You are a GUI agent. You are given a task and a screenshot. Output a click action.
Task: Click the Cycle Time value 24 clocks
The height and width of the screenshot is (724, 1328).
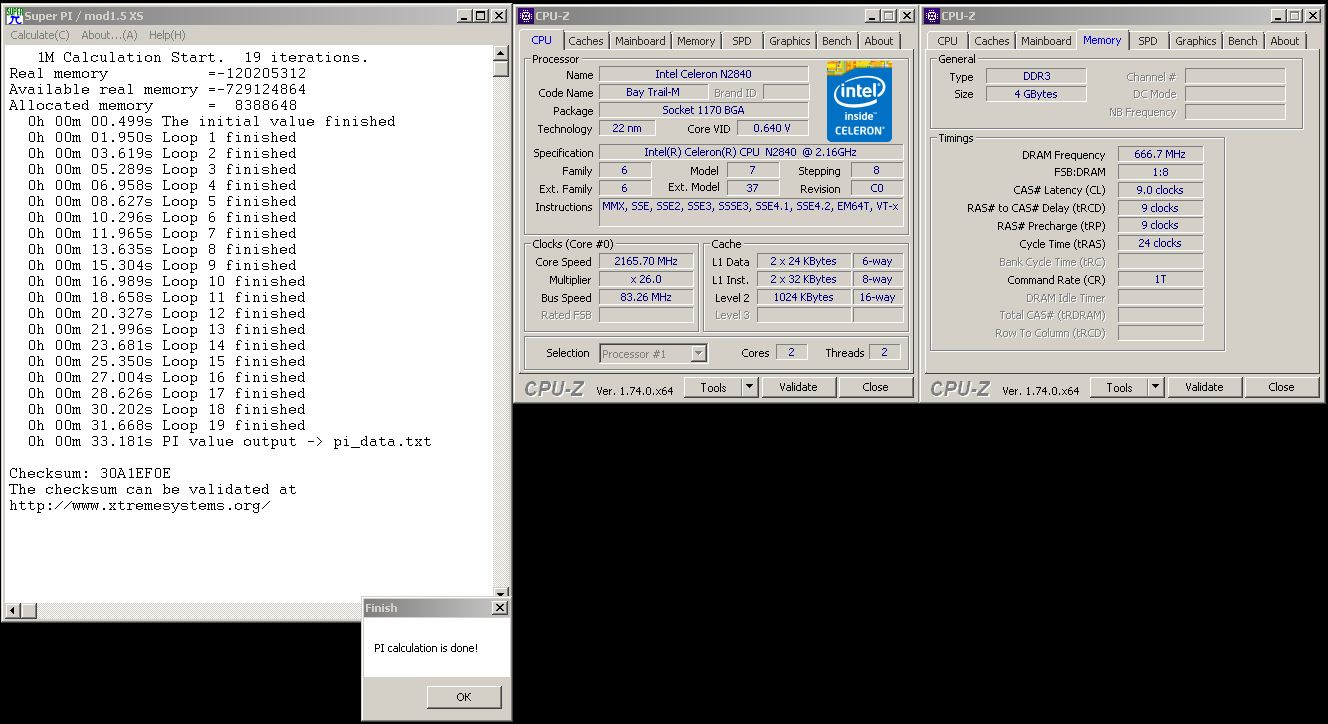click(1160, 243)
